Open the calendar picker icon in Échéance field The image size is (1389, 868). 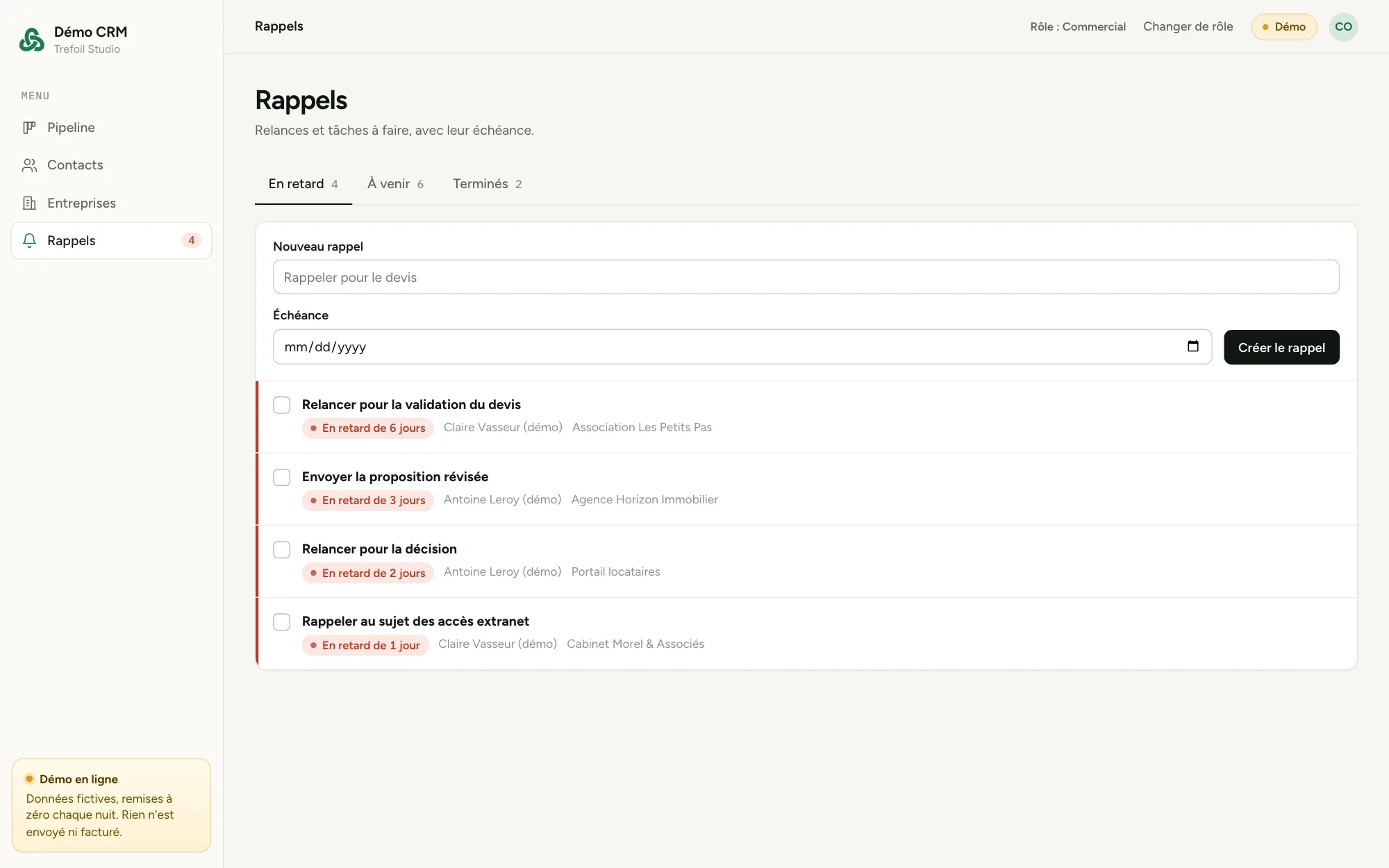[1193, 346]
